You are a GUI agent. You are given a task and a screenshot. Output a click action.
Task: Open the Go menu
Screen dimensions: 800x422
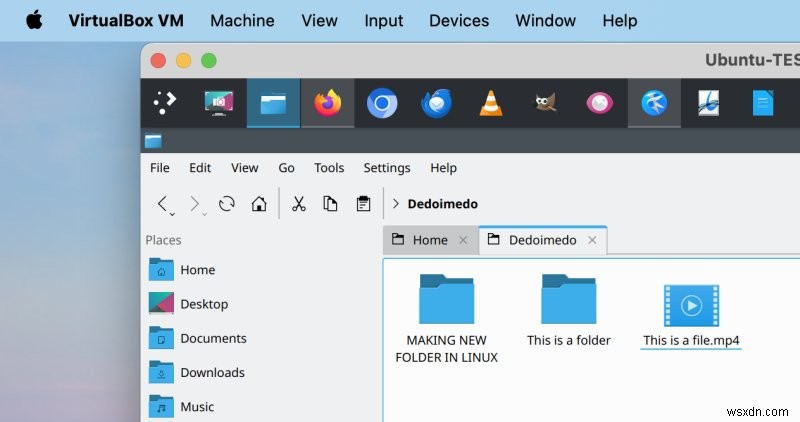point(286,168)
